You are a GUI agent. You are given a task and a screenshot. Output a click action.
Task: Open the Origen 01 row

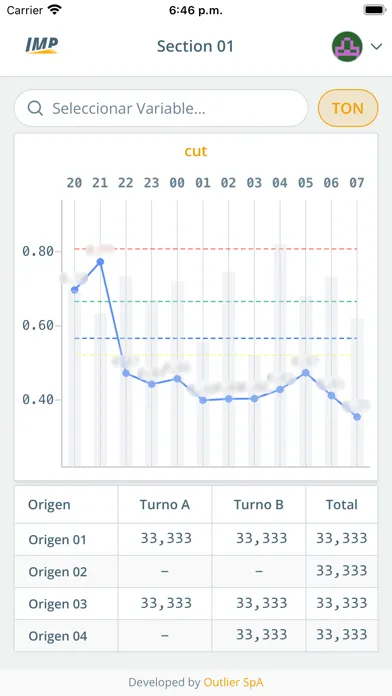[x=196, y=539]
